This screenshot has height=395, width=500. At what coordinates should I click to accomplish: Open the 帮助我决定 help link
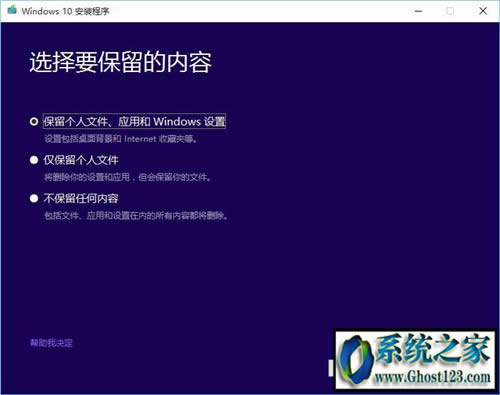[x=51, y=343]
